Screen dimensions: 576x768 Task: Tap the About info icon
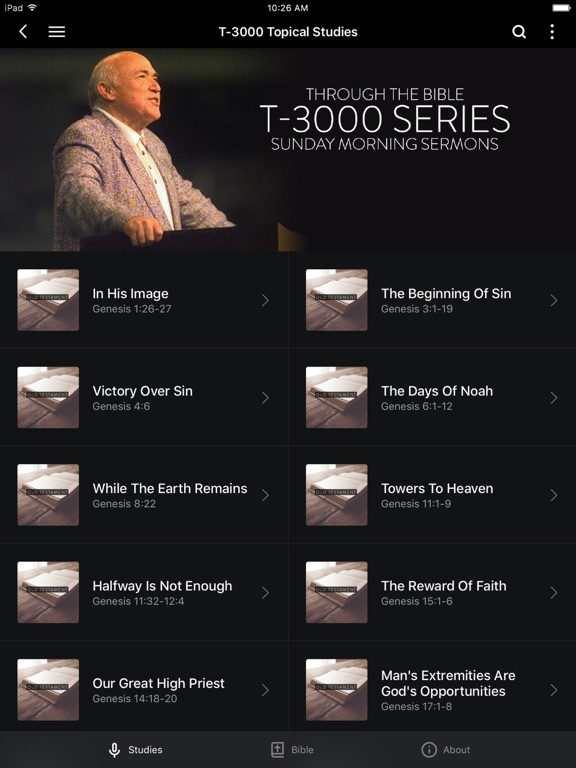[x=429, y=749]
